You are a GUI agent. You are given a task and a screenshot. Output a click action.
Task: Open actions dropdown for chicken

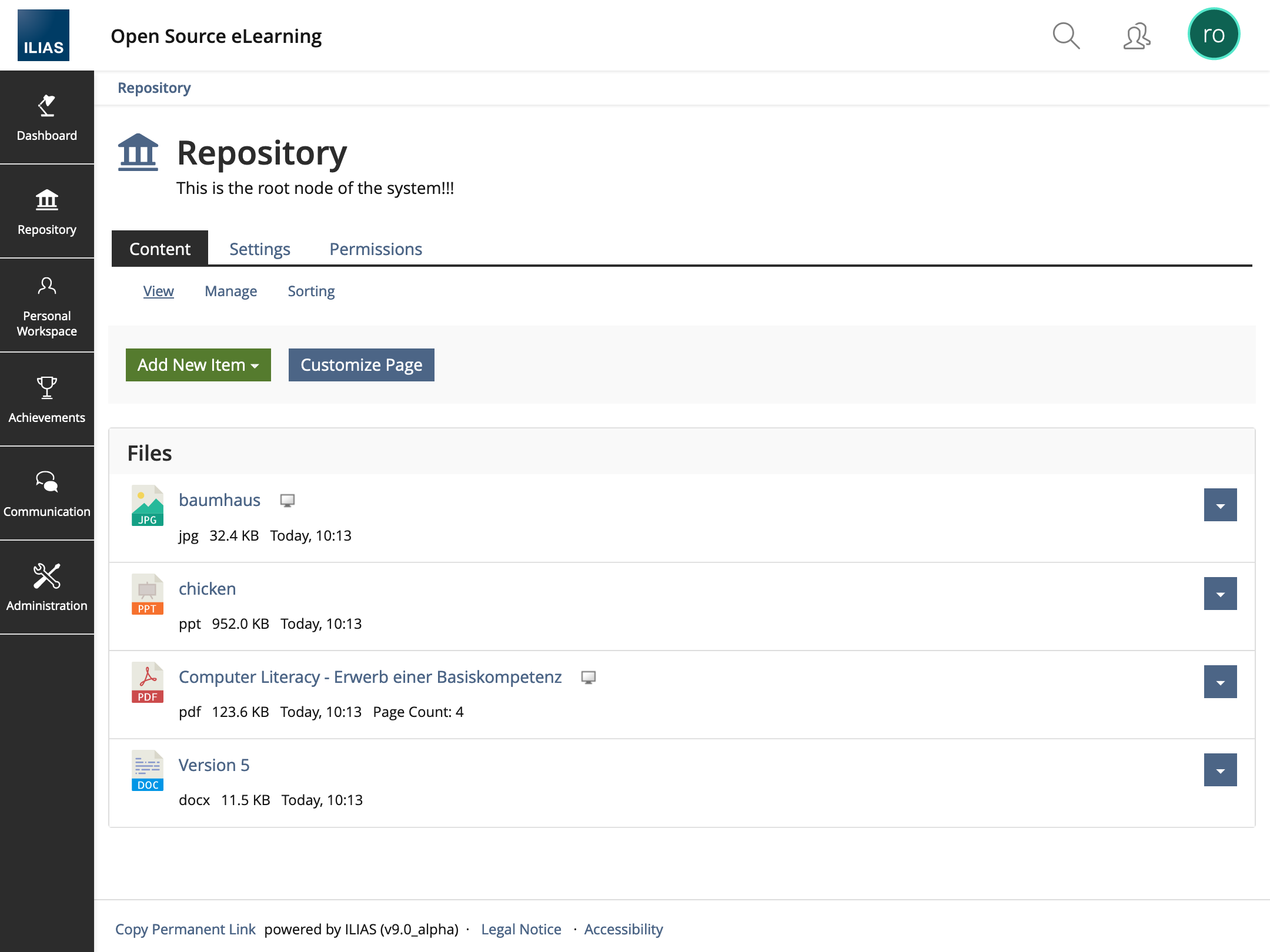coord(1220,594)
